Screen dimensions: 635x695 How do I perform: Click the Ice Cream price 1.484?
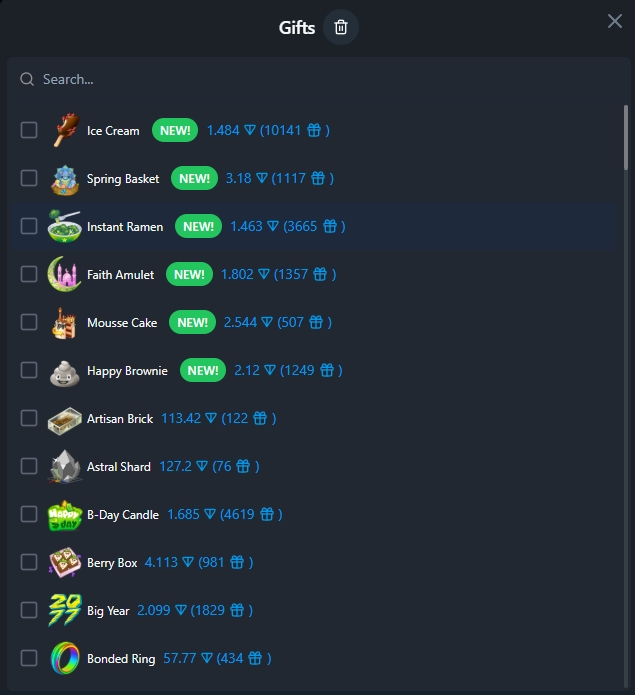(x=223, y=130)
